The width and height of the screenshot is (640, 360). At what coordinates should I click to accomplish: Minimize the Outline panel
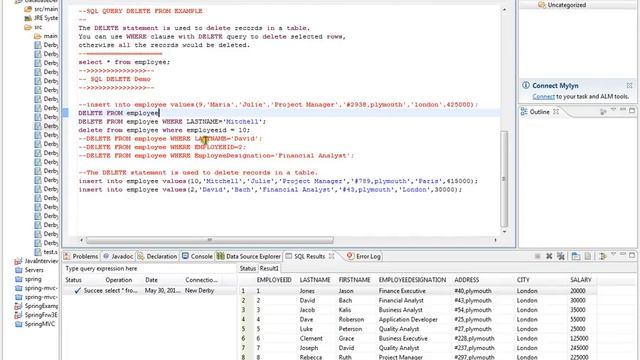click(622, 109)
